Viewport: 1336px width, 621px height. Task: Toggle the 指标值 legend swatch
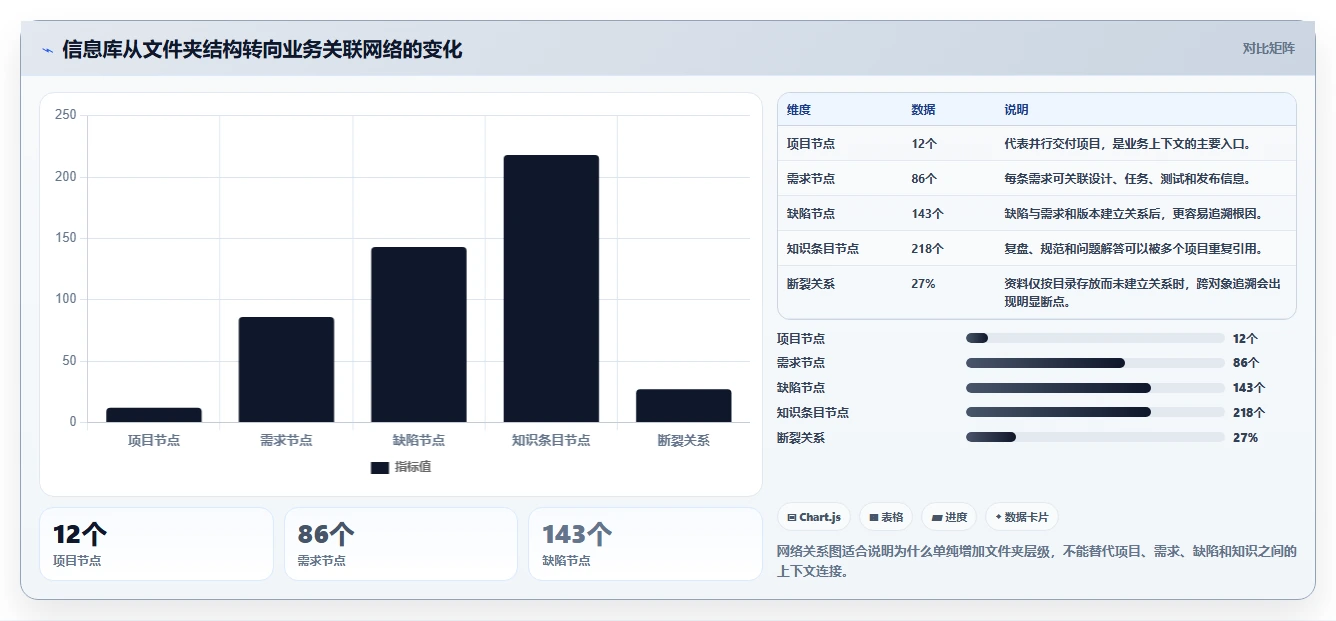point(379,467)
